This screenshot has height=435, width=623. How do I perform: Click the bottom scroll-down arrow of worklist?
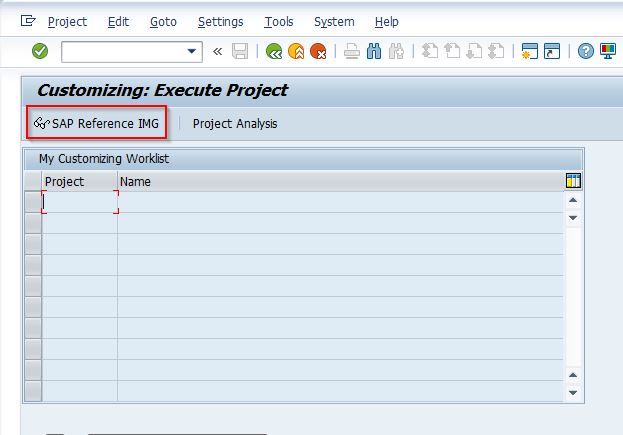573,392
